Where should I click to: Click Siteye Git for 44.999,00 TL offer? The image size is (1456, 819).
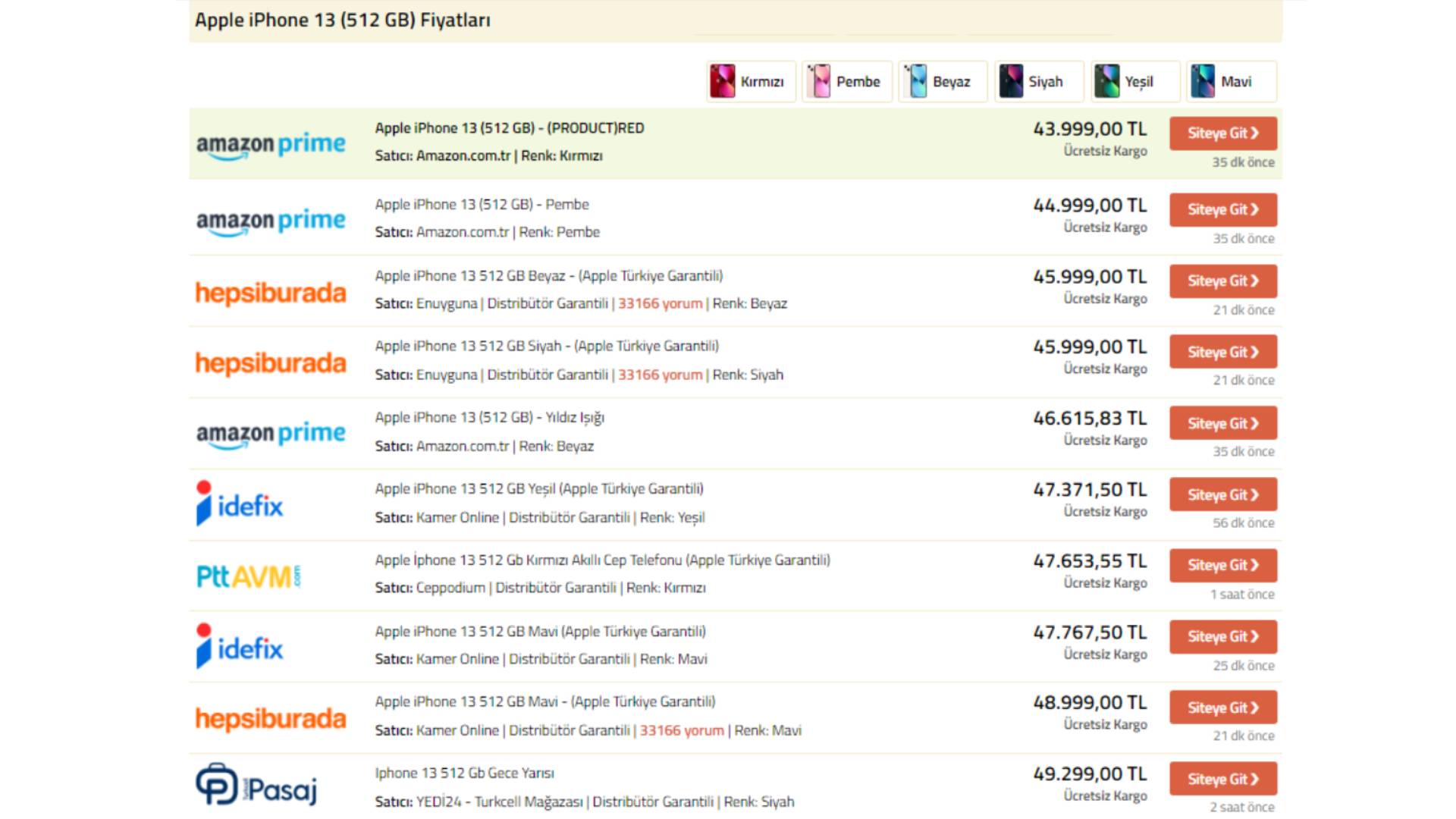(x=1222, y=210)
